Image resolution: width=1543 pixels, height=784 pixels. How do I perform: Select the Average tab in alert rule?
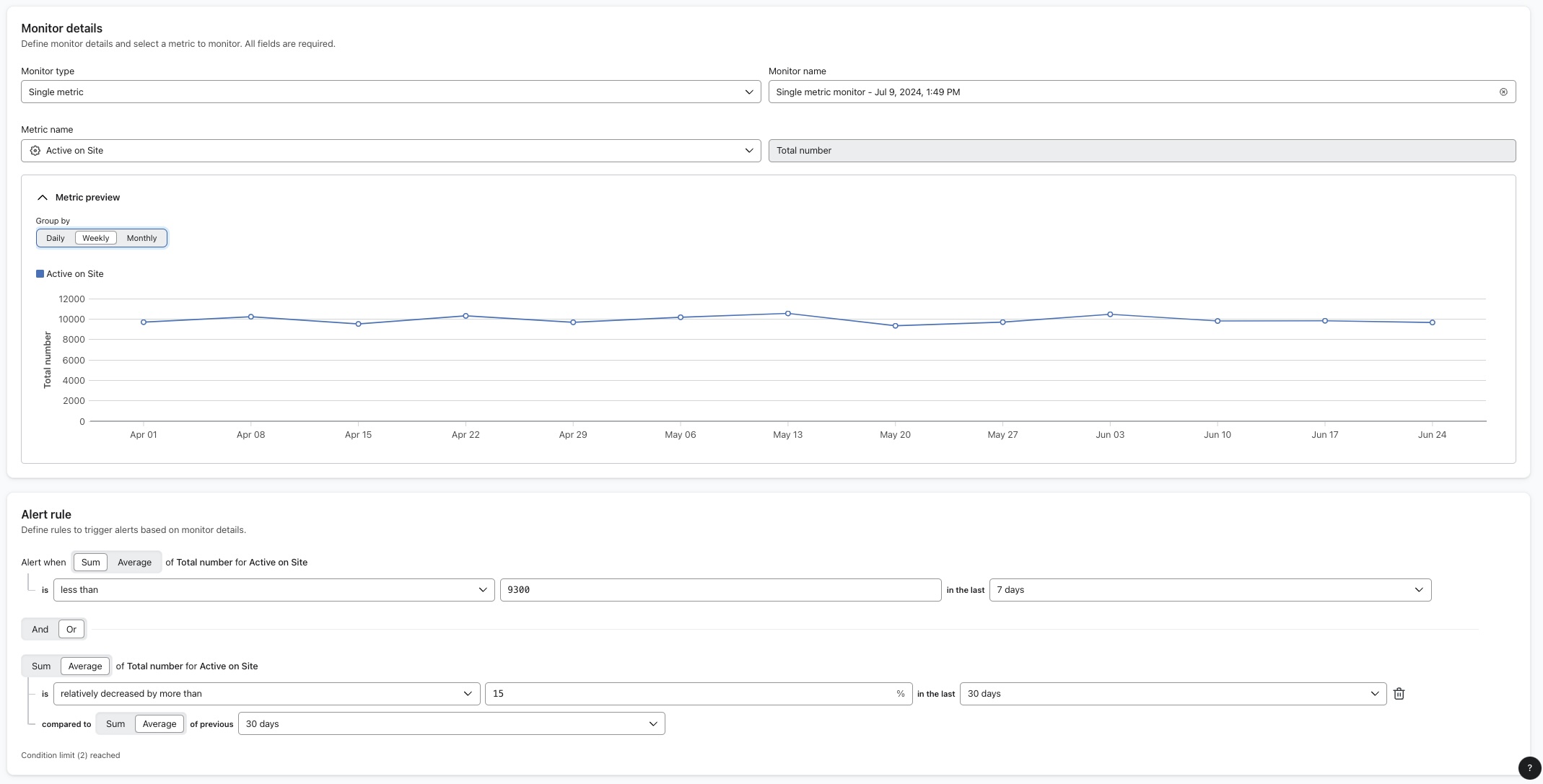tap(134, 562)
